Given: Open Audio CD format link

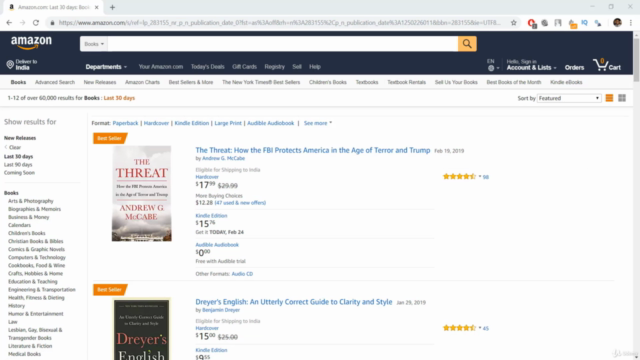Looking at the screenshot, I should click(x=242, y=274).
